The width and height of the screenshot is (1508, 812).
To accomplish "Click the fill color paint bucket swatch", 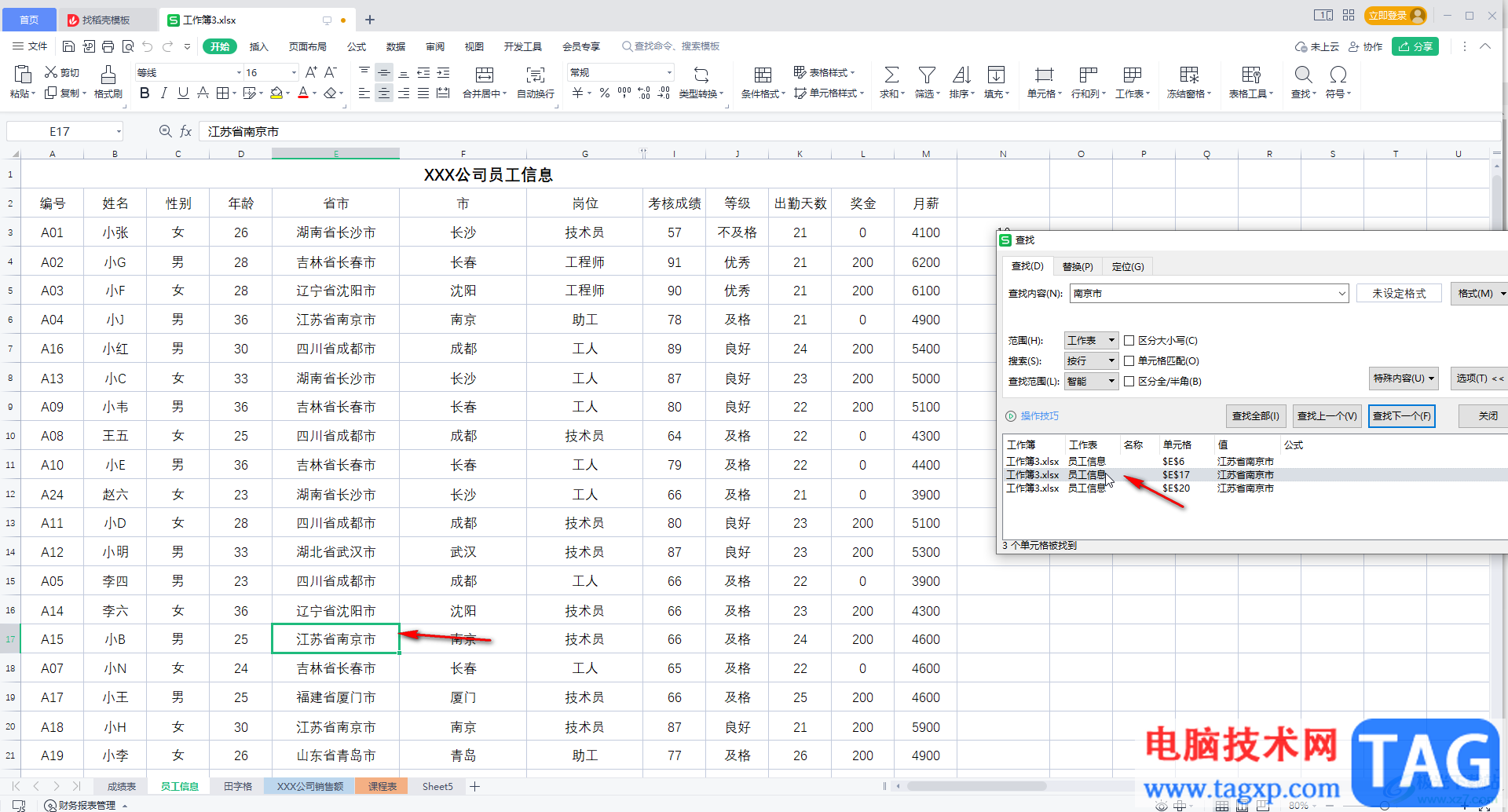I will (276, 93).
